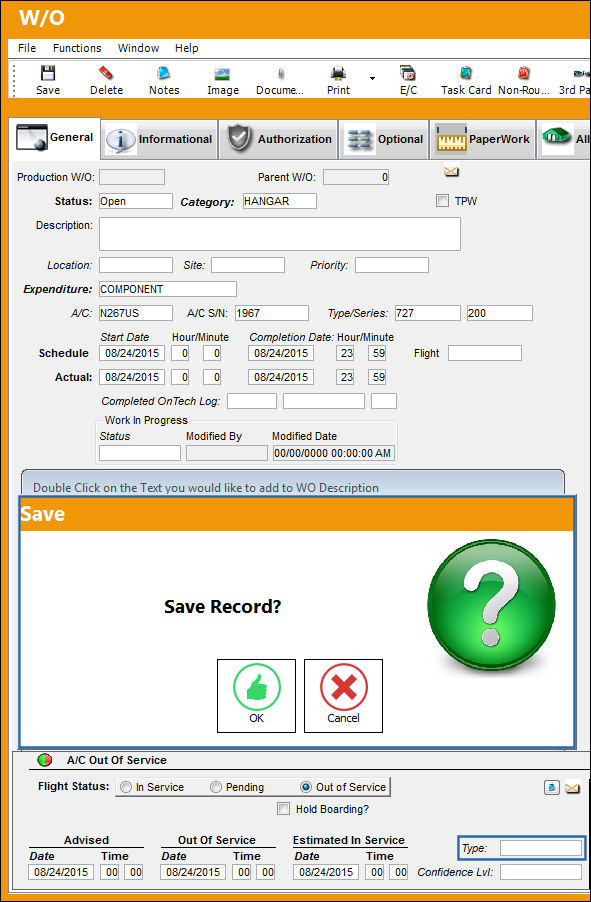
Task: Click the Schedule completion minute field showing 59
Action: click(377, 353)
